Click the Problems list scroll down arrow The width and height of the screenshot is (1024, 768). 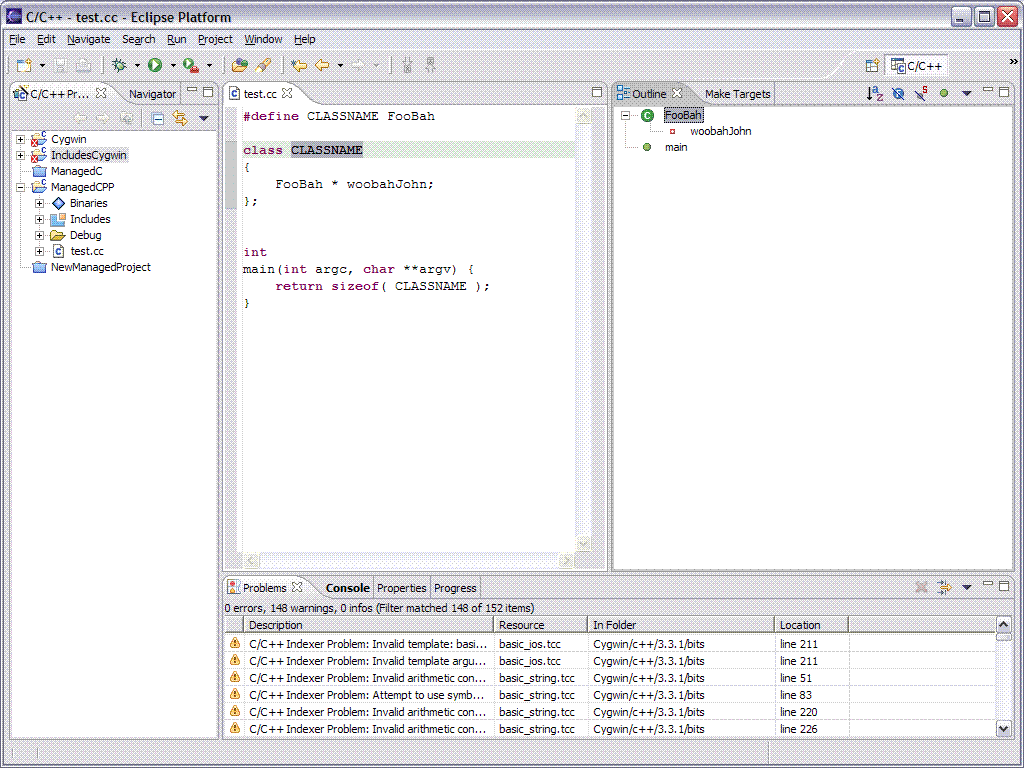1004,729
